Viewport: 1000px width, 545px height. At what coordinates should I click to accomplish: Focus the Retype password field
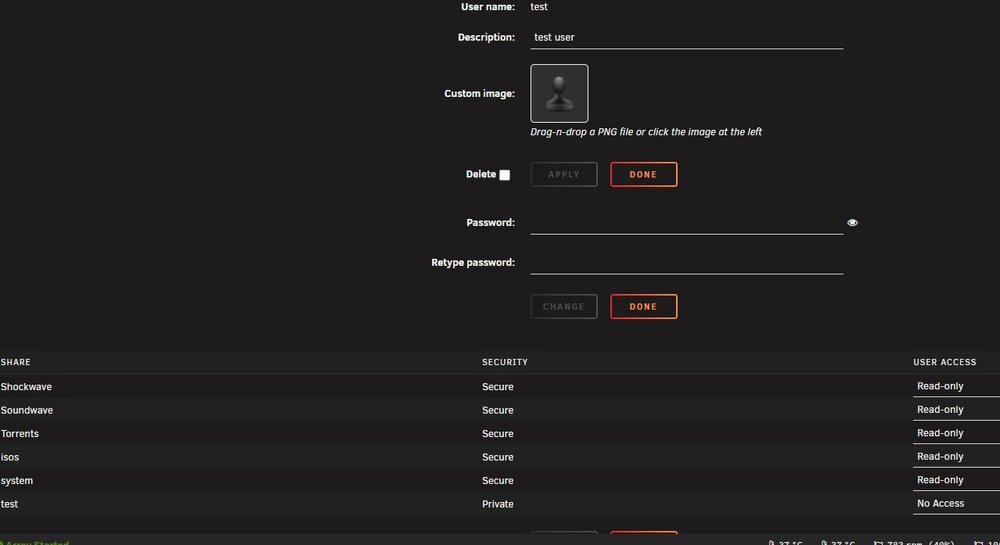(686, 263)
